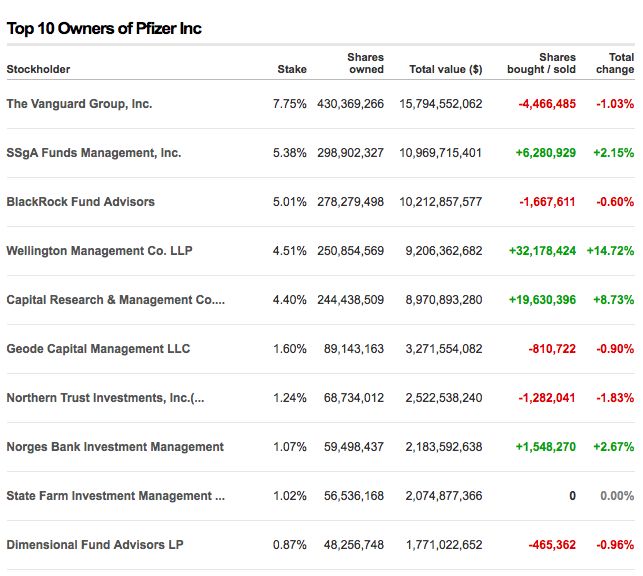Click the Stake column header

click(x=292, y=69)
